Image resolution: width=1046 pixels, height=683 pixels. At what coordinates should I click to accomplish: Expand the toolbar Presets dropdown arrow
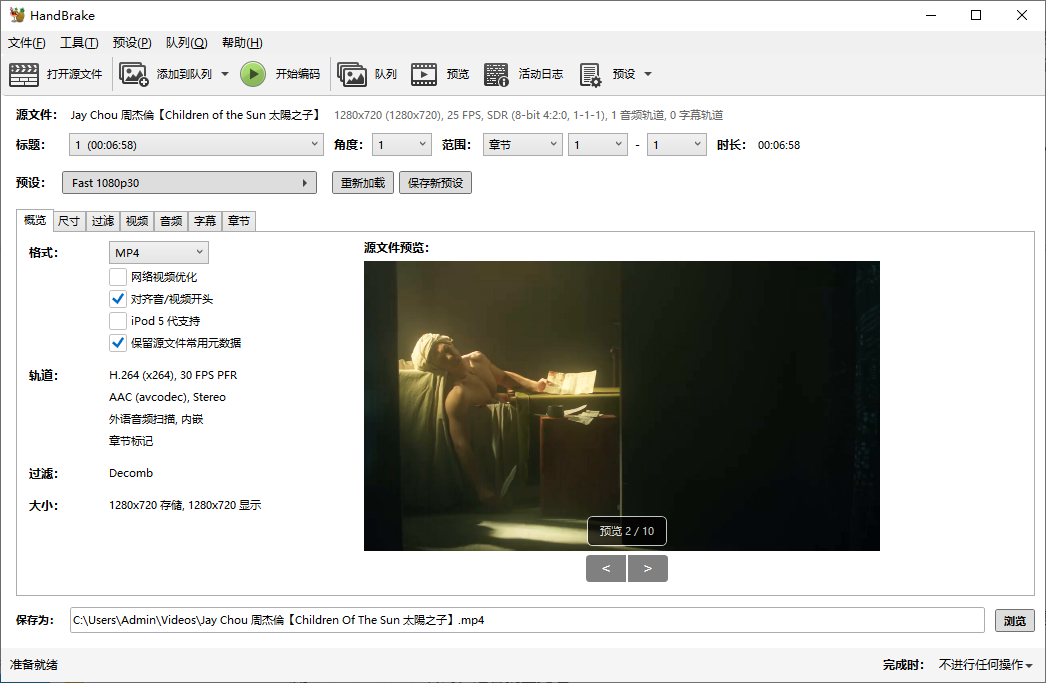[x=648, y=74]
